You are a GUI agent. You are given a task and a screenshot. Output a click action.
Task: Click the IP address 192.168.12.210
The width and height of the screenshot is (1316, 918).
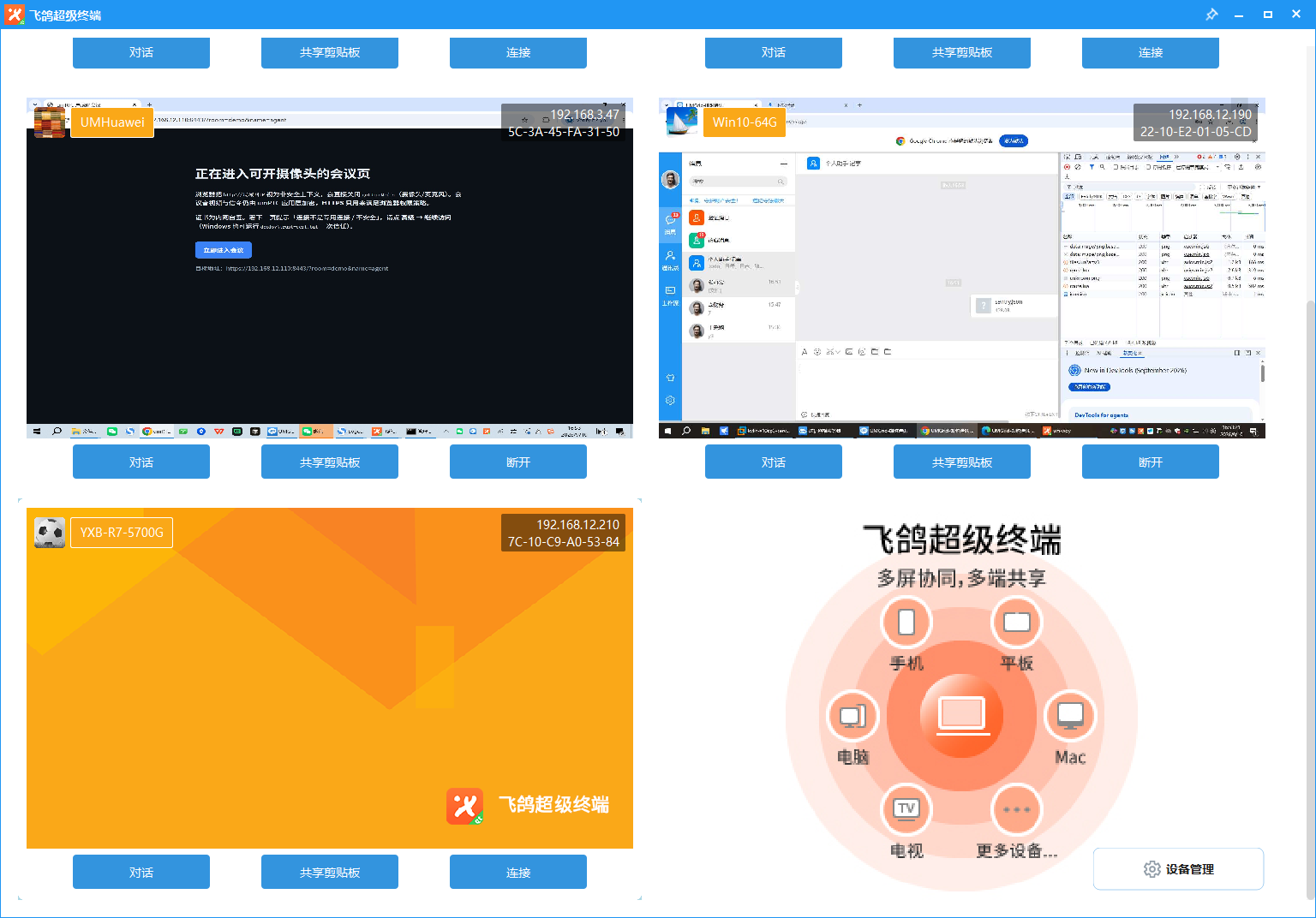(577, 525)
